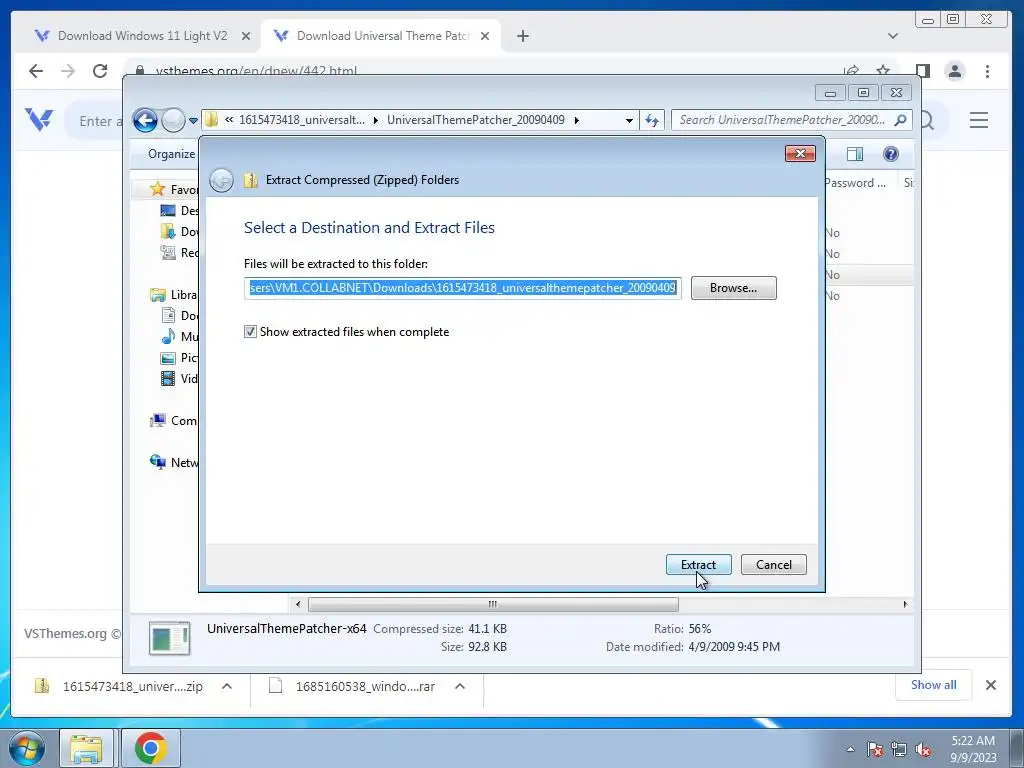The image size is (1024, 768).
Task: Open VSThemes hamburger menu
Action: click(x=978, y=120)
